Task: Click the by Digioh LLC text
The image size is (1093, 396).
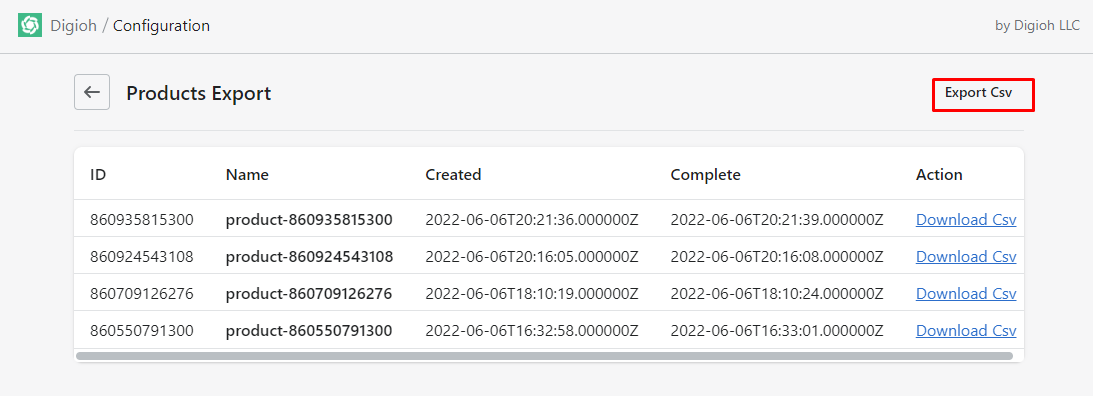Action: click(1037, 26)
